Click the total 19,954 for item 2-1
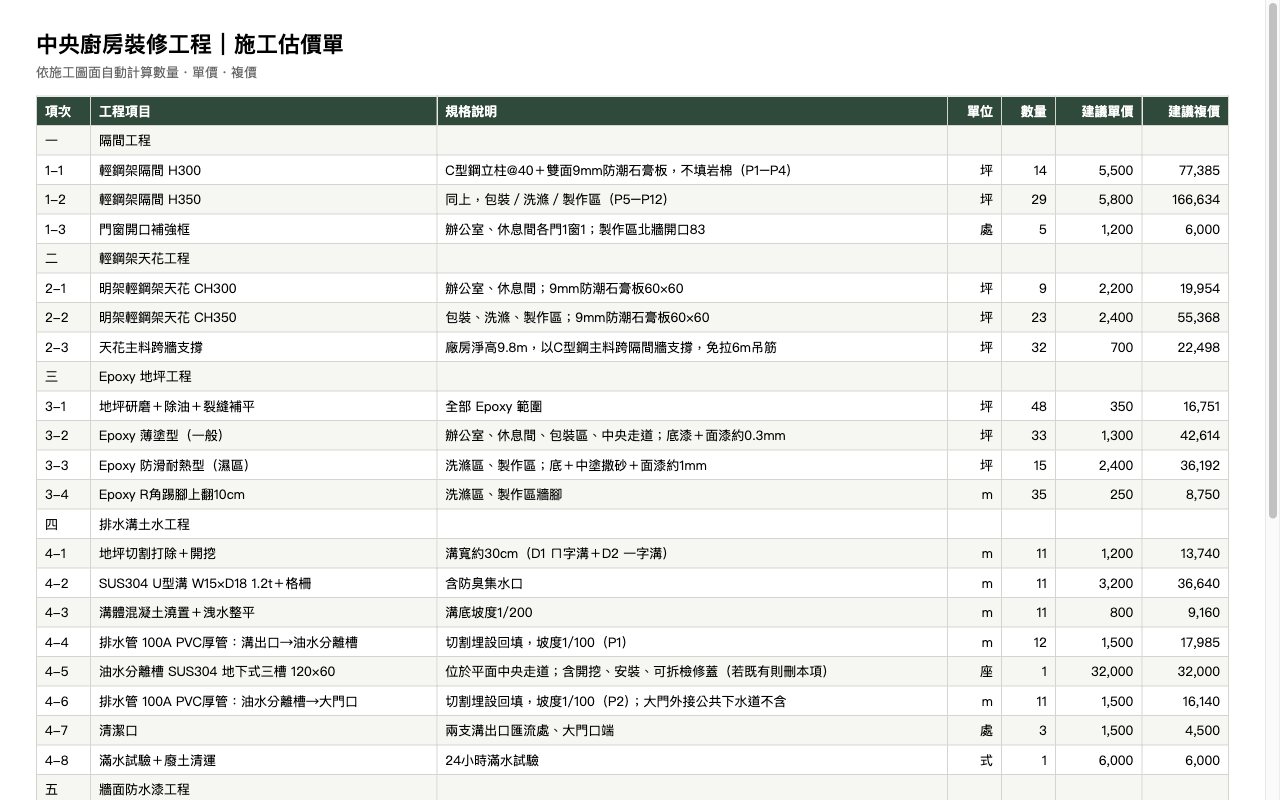This screenshot has height=800, width=1280. (x=1200, y=288)
